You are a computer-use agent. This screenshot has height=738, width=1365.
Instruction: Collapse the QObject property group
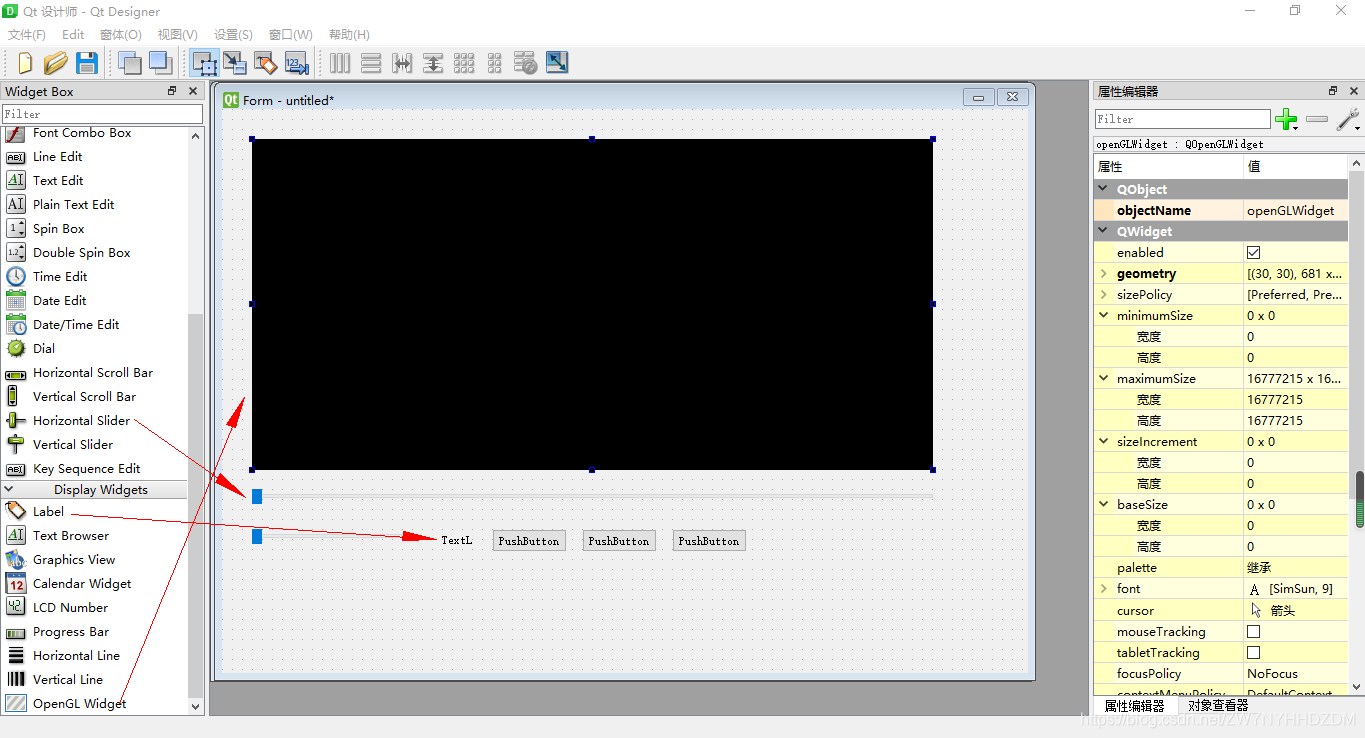click(x=1103, y=189)
